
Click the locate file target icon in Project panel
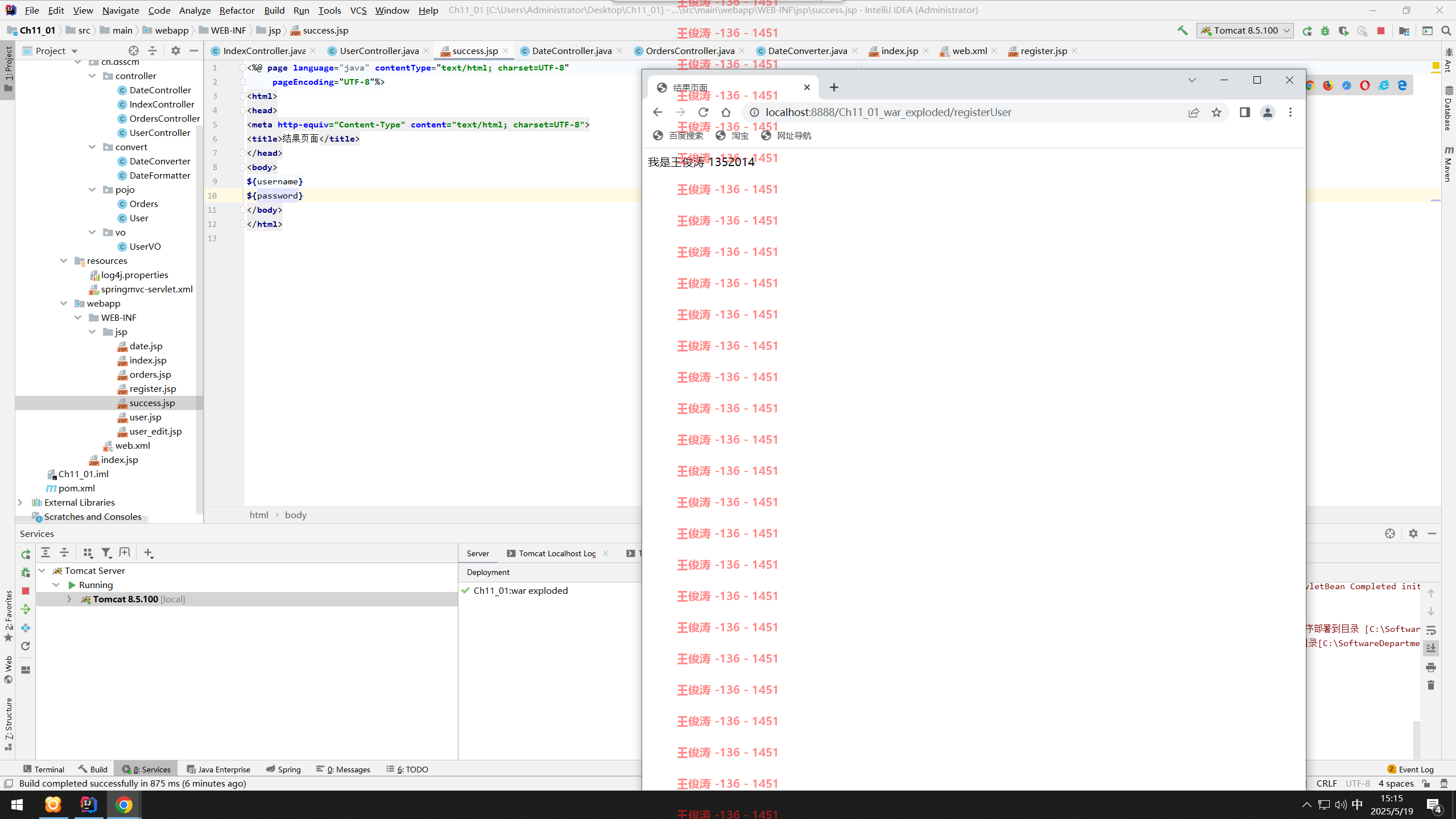tap(134, 51)
